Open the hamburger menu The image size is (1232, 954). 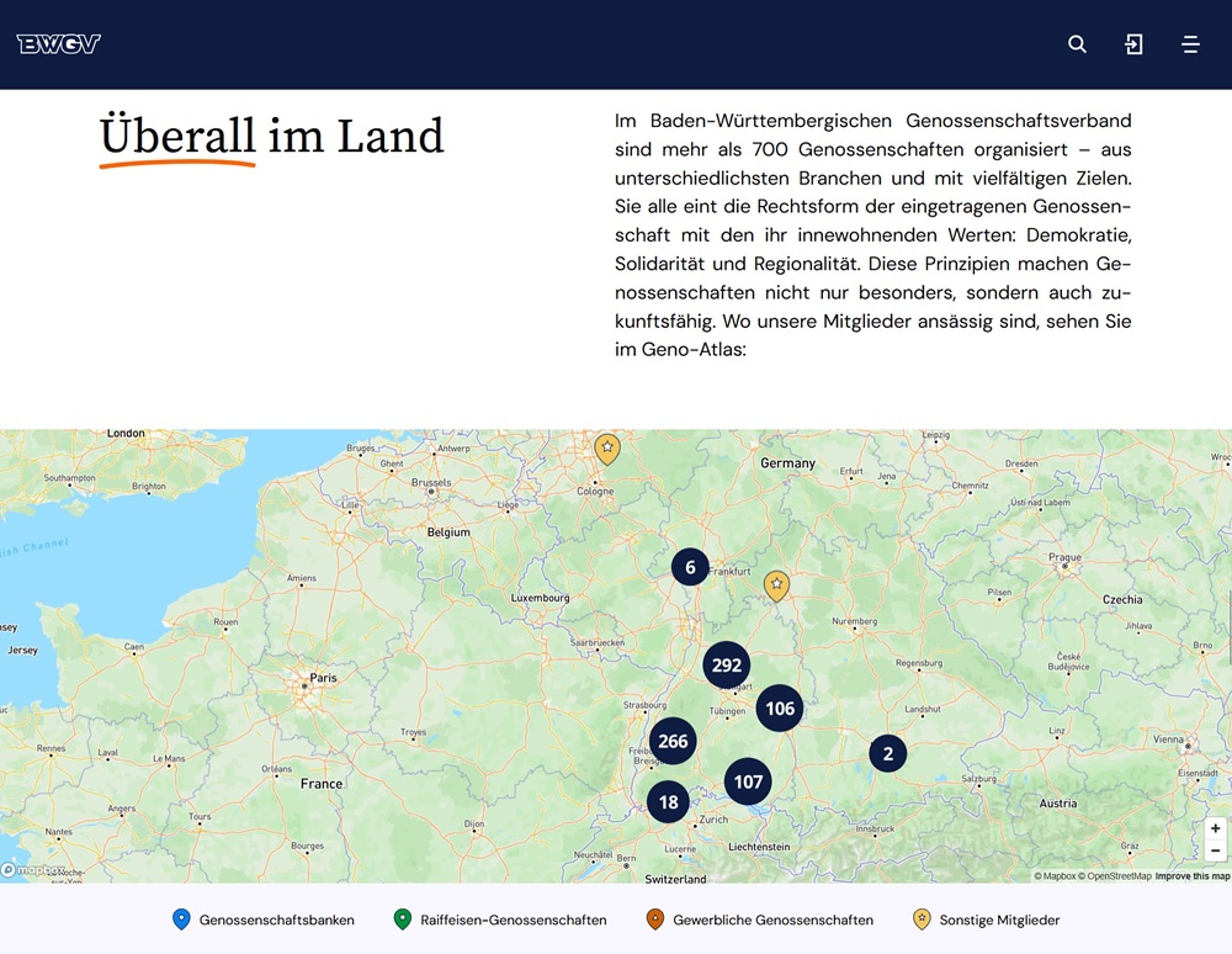1191,44
